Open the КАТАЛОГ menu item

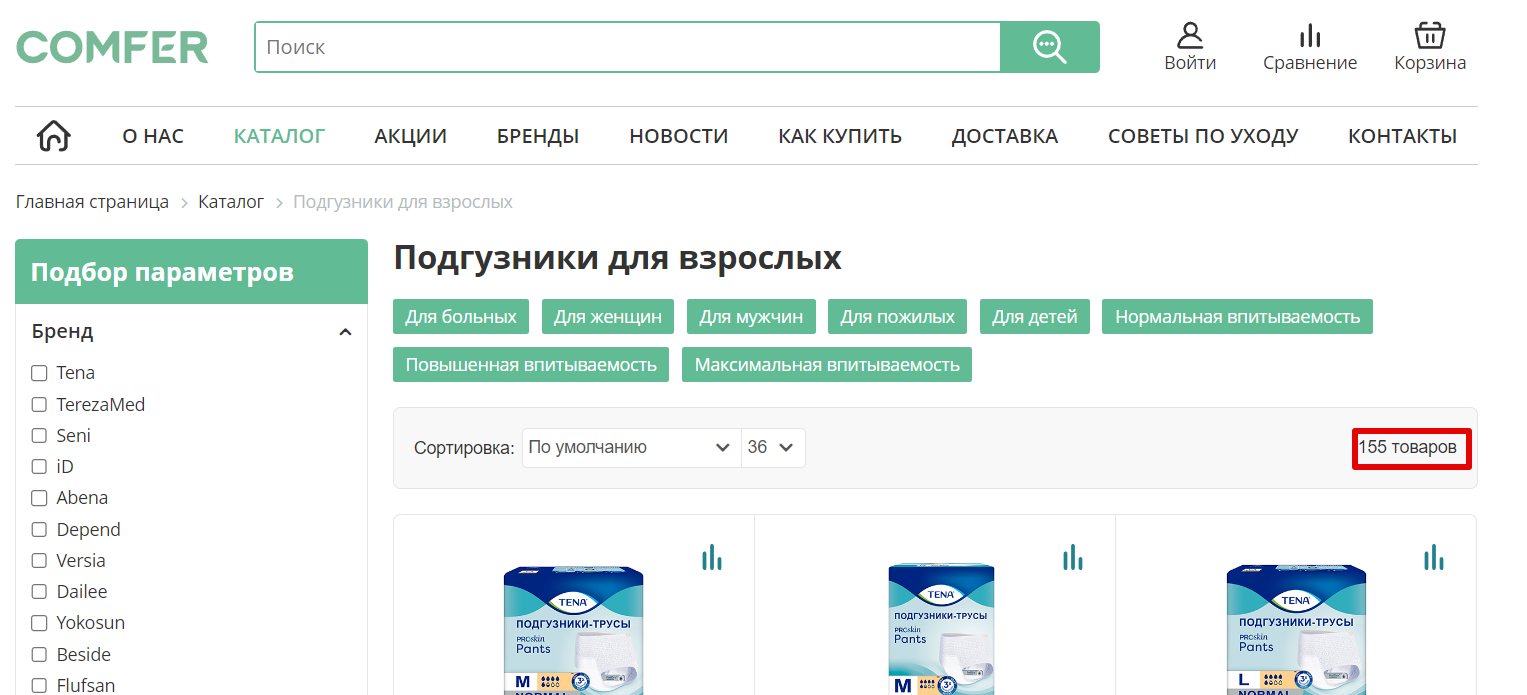pos(280,136)
